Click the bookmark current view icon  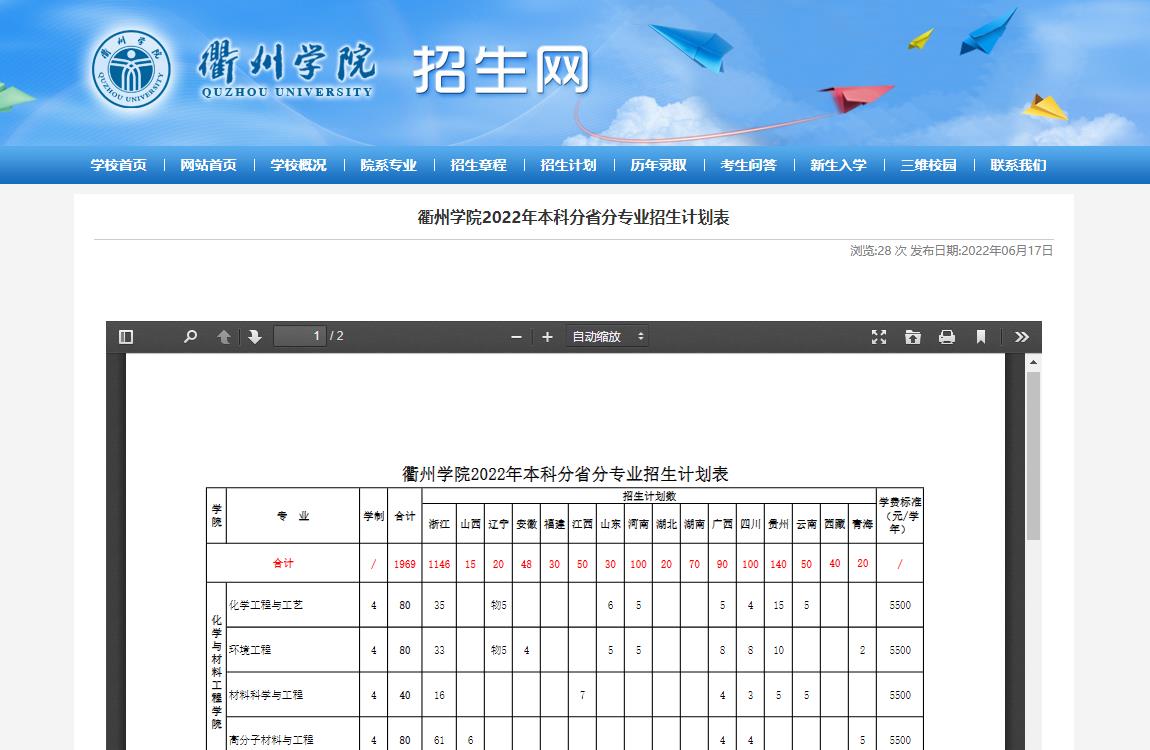click(981, 337)
